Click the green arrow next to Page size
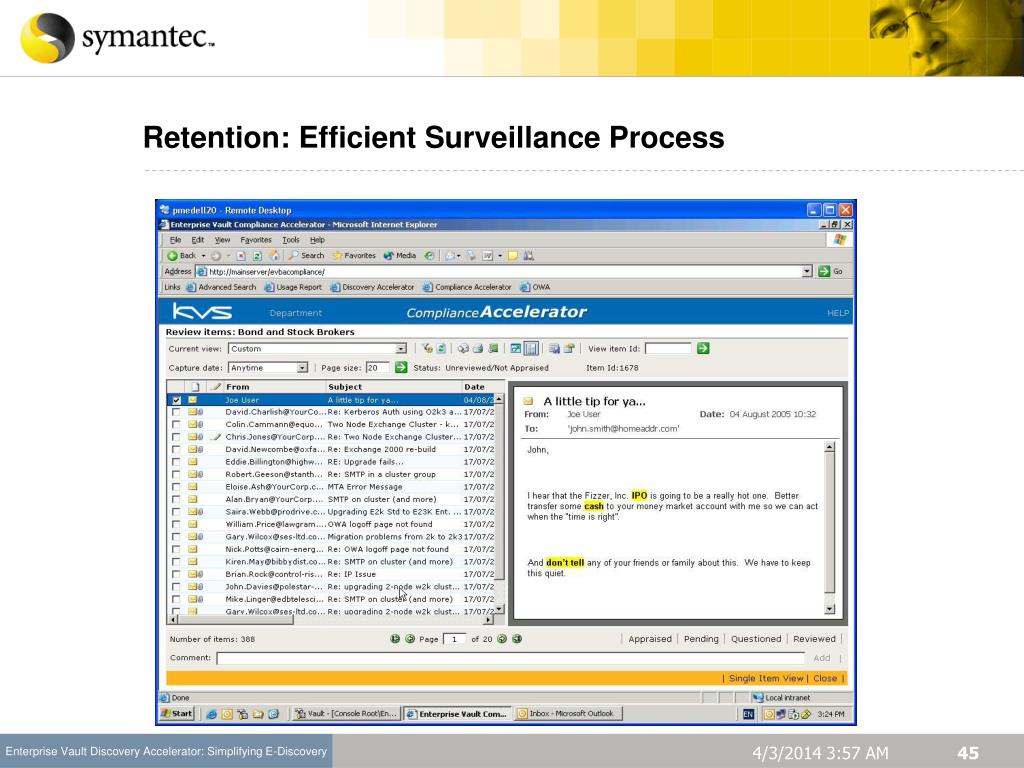The image size is (1024, 768). (401, 368)
